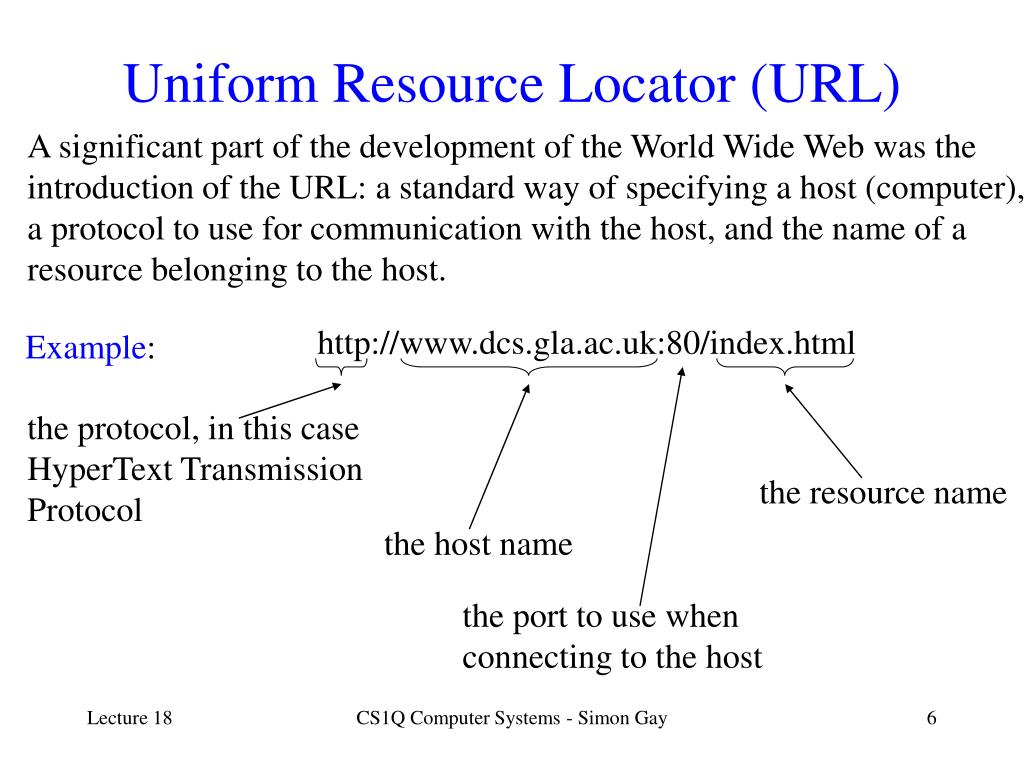Click the word 'Protocol' under HyperText Transmission
Viewport: 1024px width, 768px height.
click(84, 511)
